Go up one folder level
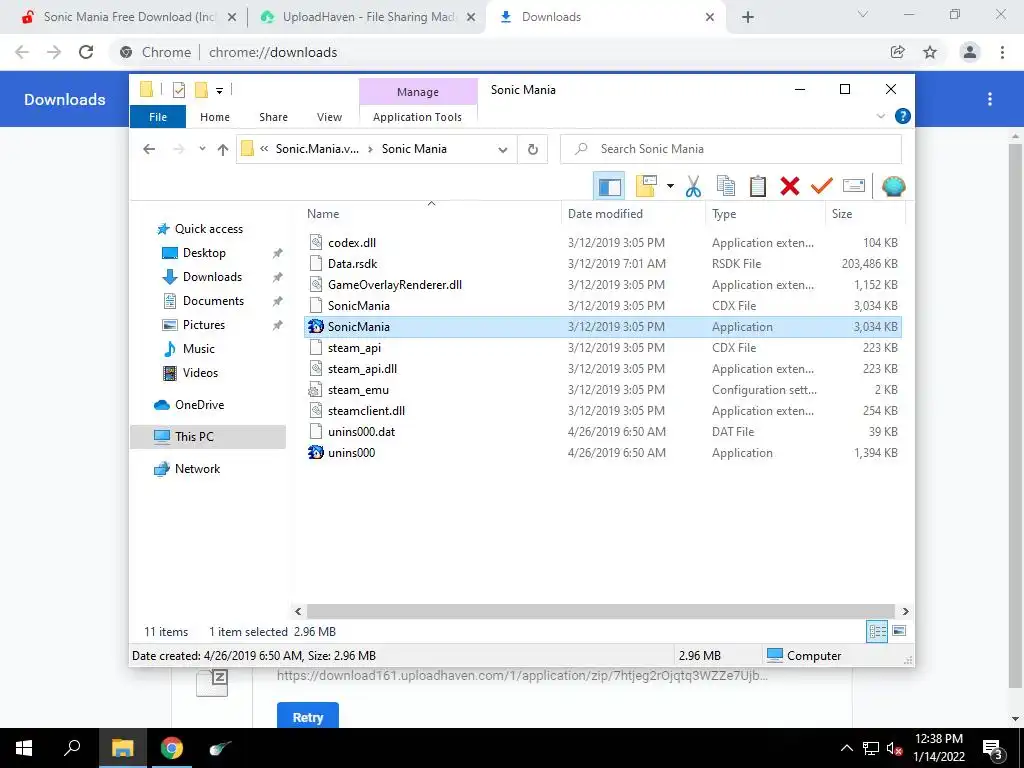The image size is (1024, 768). pos(223,150)
